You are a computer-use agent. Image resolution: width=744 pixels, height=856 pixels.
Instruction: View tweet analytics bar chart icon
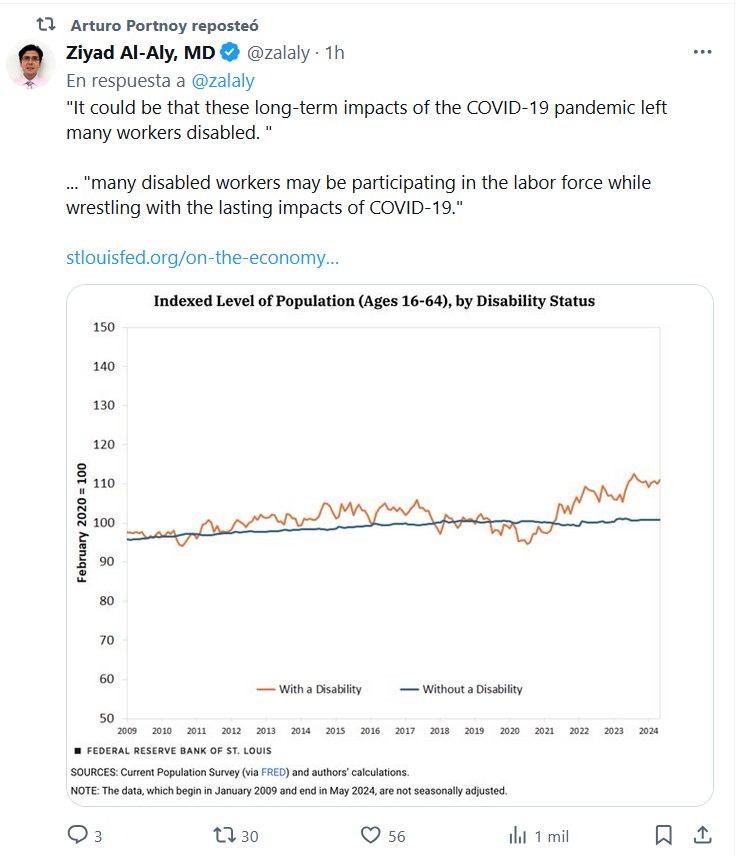point(518,834)
